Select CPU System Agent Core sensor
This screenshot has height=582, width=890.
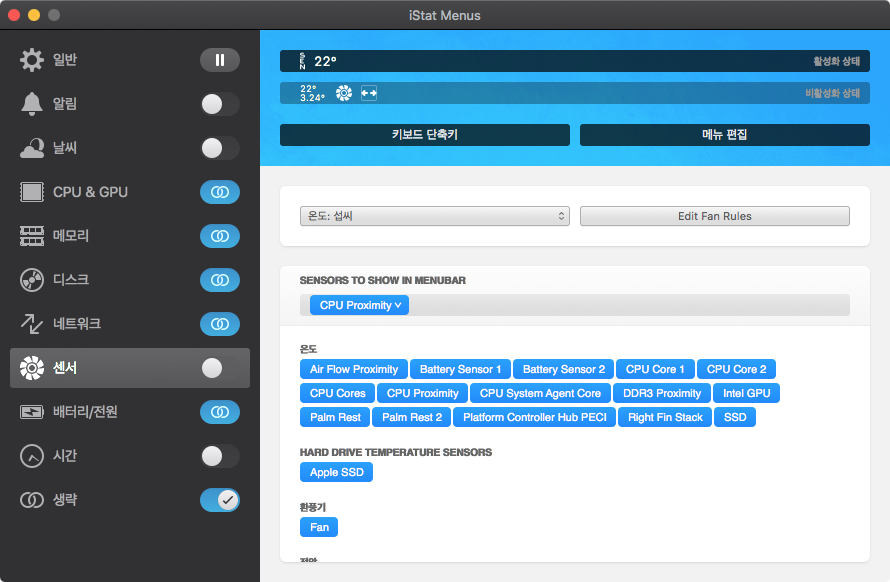click(540, 393)
